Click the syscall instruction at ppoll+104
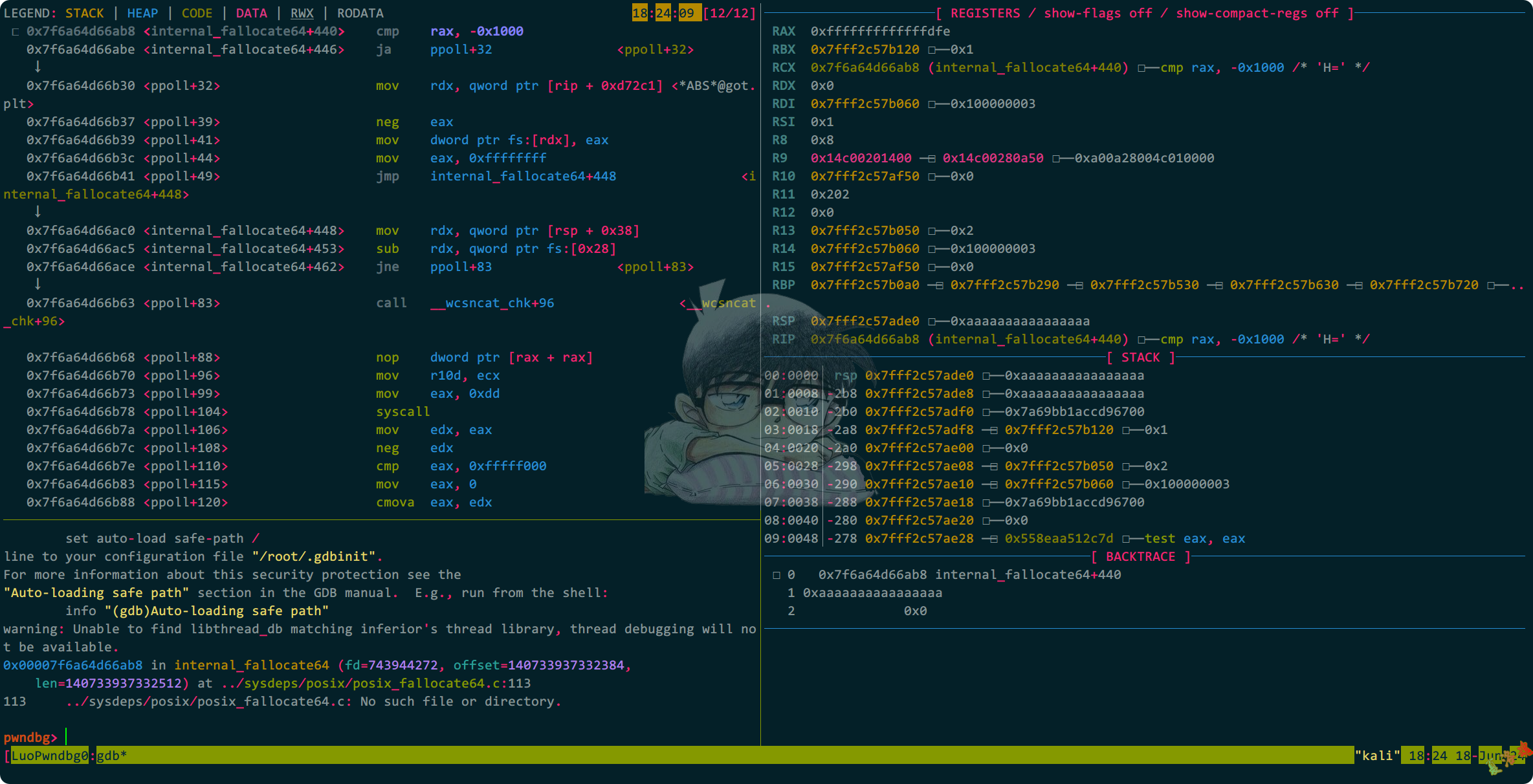This screenshot has height=784, width=1533. pyautogui.click(x=403, y=411)
